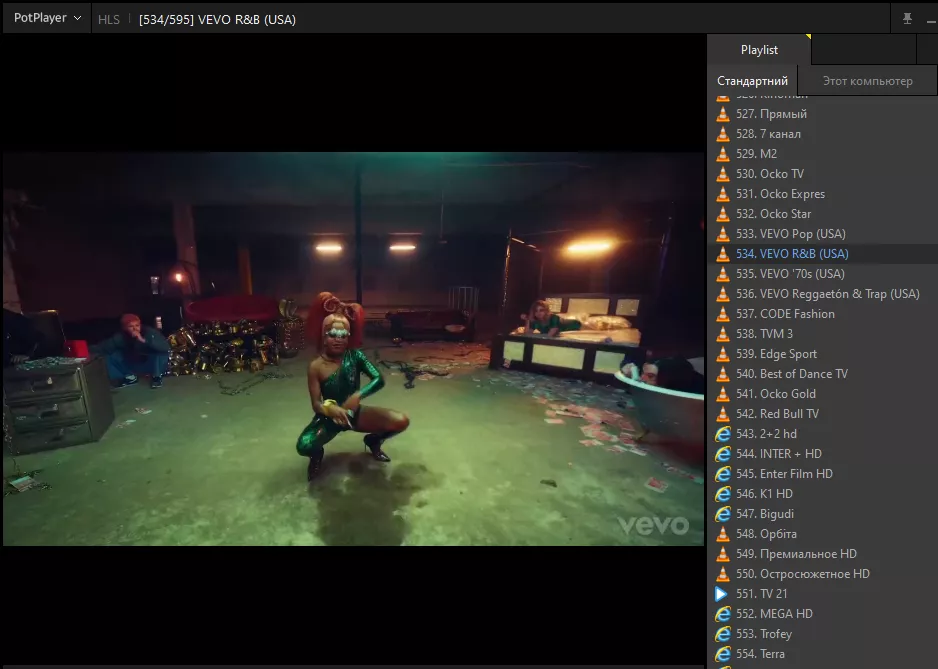Click blue play icon beside 551. TV 21
The image size is (938, 669).
coord(721,594)
